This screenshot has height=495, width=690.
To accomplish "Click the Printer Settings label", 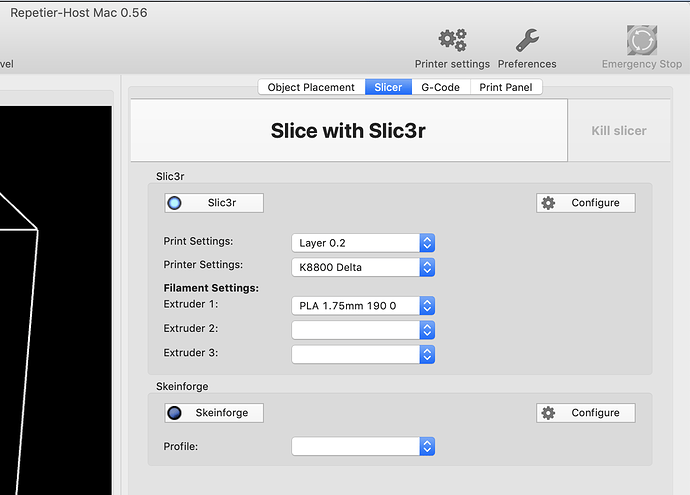I will pyautogui.click(x=203, y=264).
